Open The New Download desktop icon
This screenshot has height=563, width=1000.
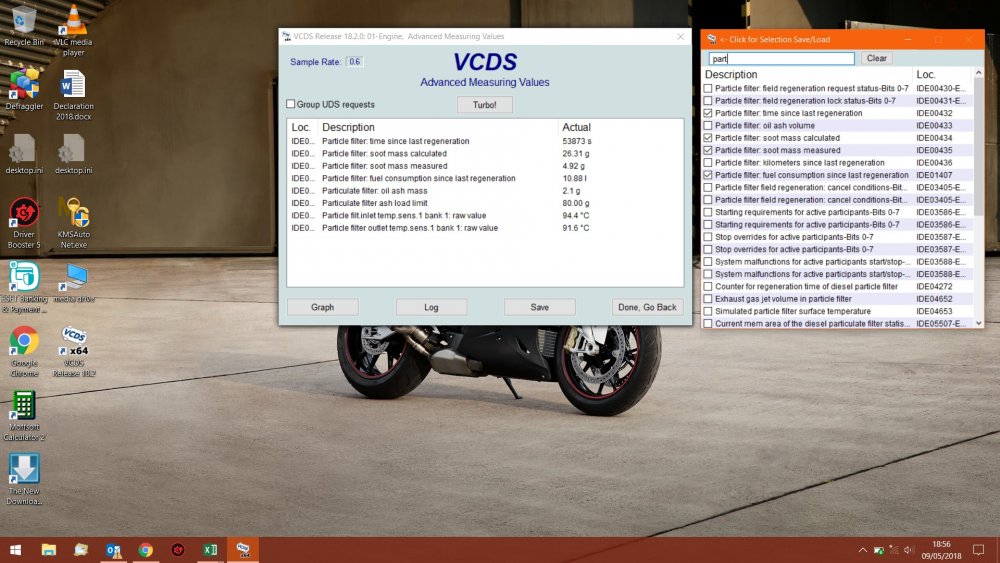(24, 479)
